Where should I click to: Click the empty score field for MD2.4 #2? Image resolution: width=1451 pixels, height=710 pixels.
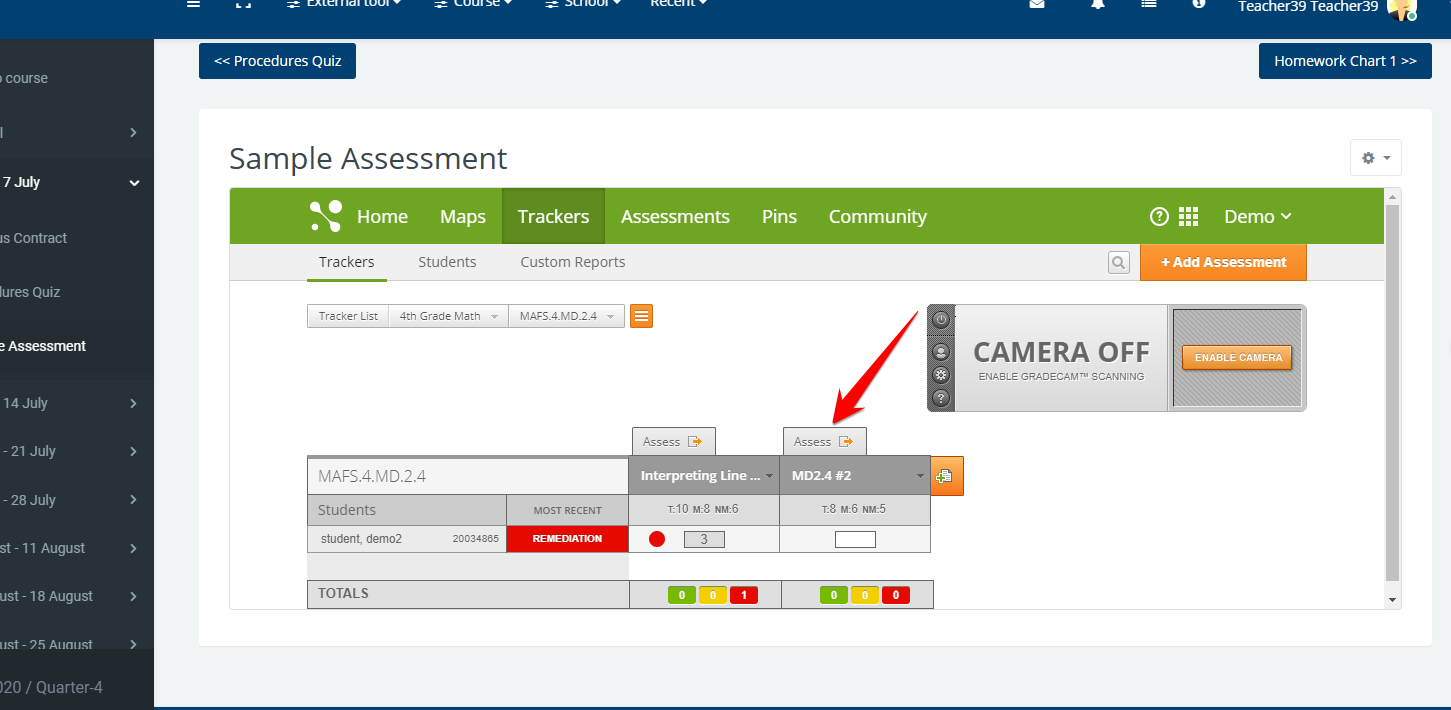pos(855,540)
